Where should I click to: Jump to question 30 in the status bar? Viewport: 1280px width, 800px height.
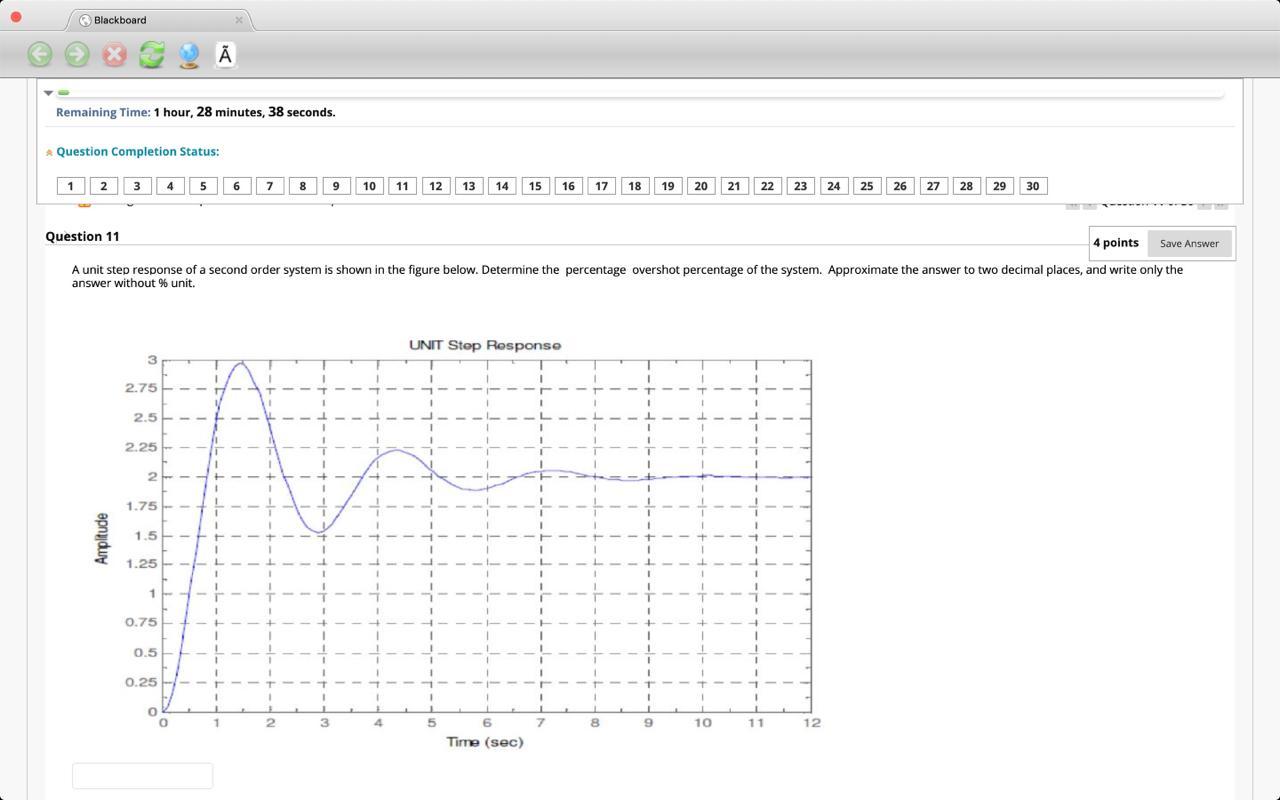1032,185
